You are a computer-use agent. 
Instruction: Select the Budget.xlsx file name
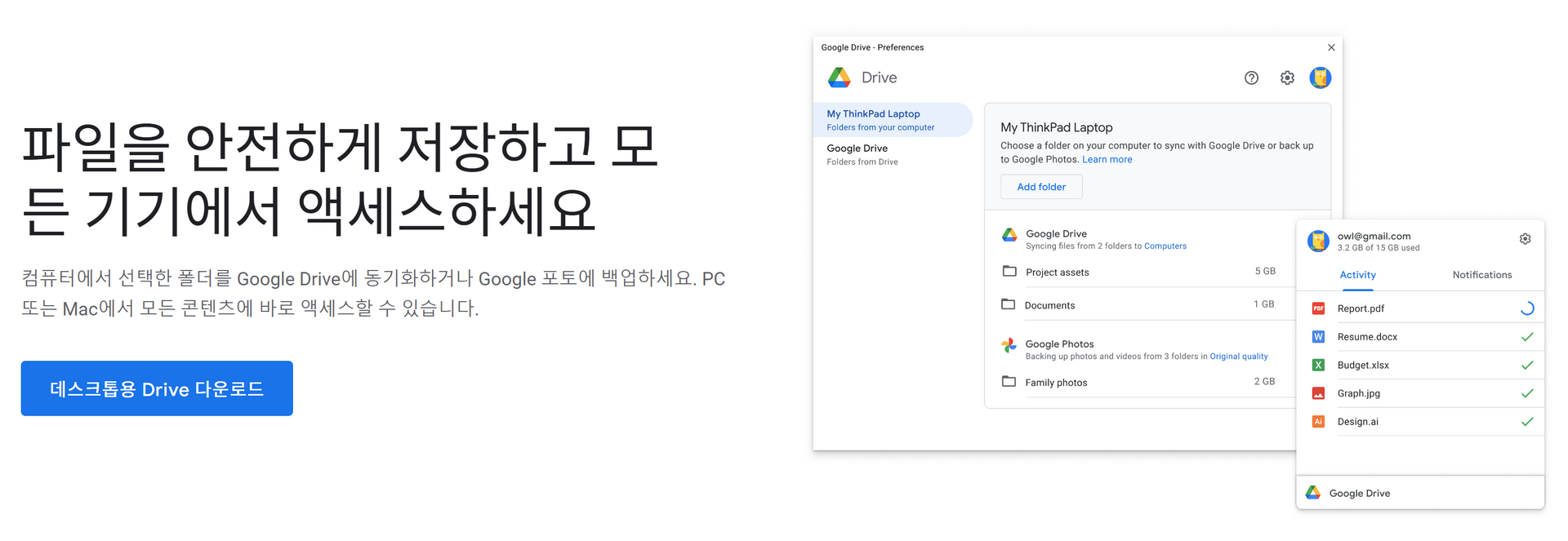coord(1363,366)
